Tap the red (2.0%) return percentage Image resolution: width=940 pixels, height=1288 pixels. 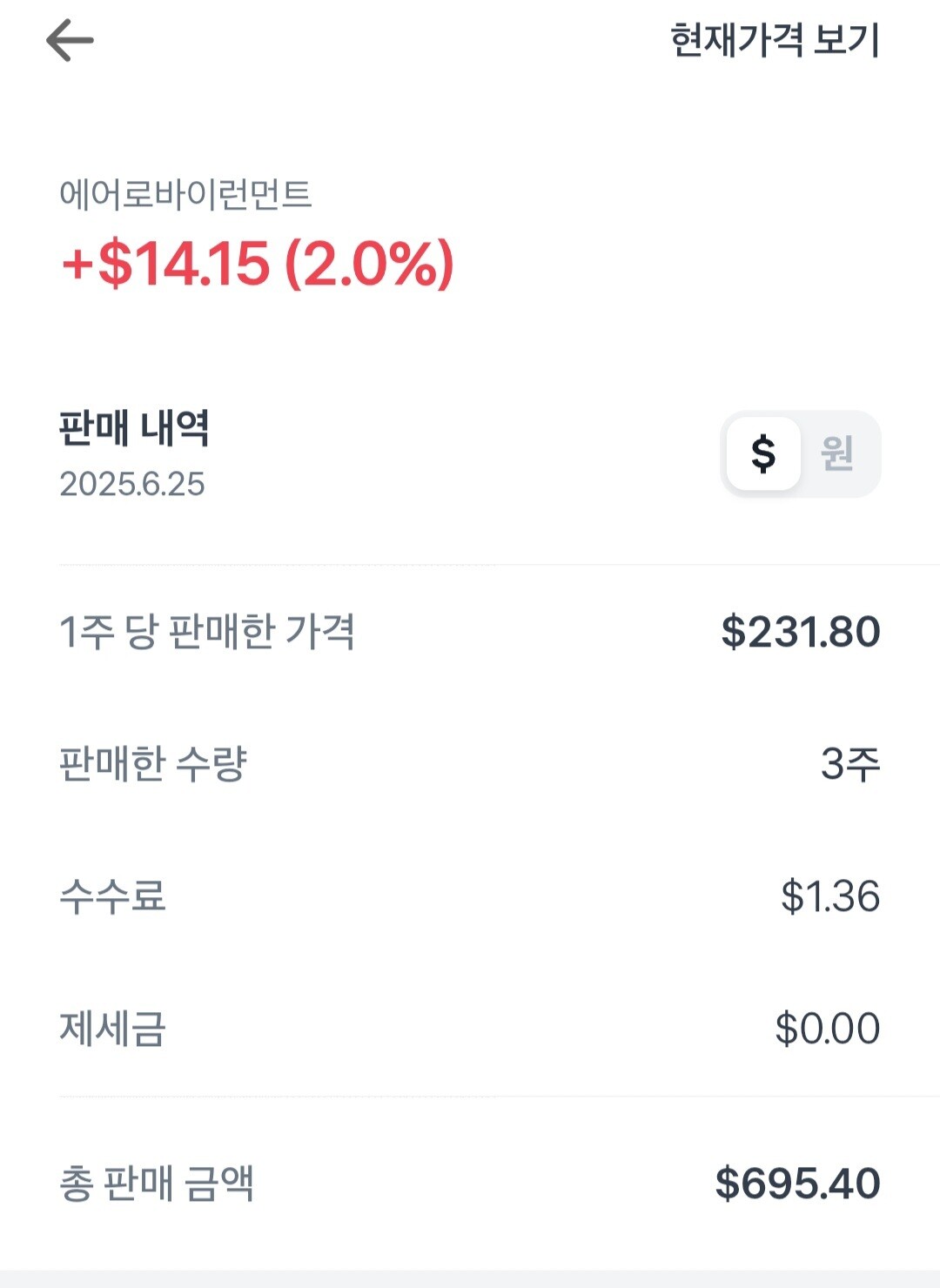pyautogui.click(x=370, y=263)
